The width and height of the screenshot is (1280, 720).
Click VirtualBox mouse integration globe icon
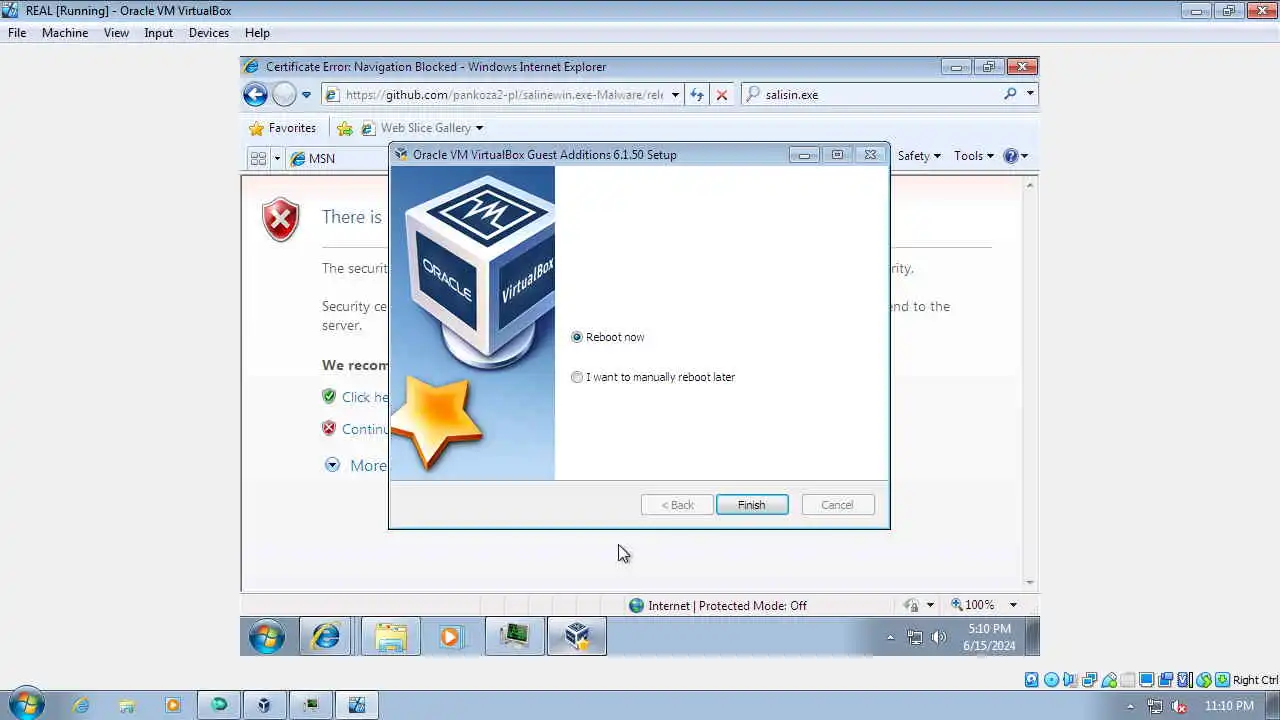pos(1204,680)
